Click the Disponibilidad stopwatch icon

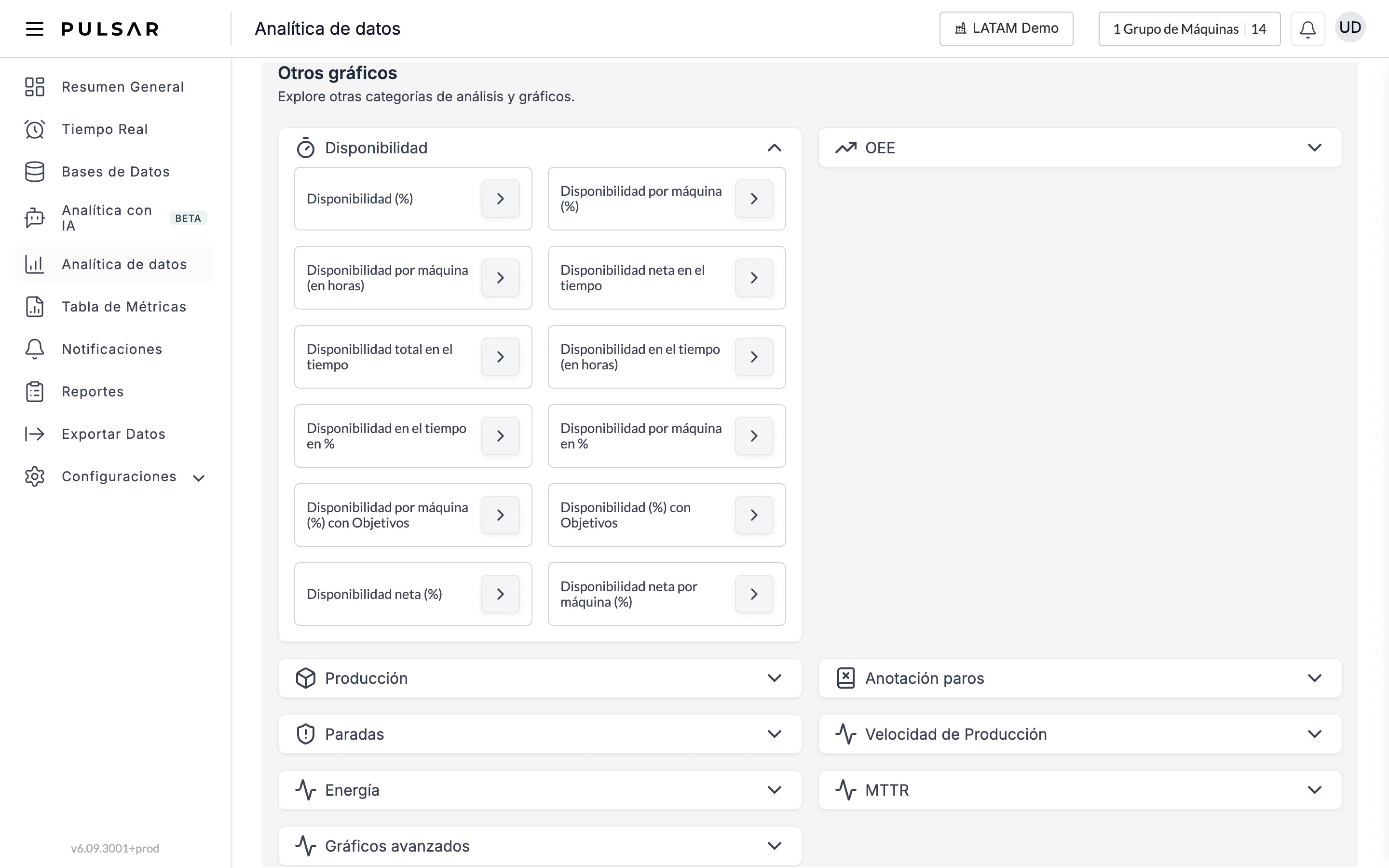[x=305, y=148]
